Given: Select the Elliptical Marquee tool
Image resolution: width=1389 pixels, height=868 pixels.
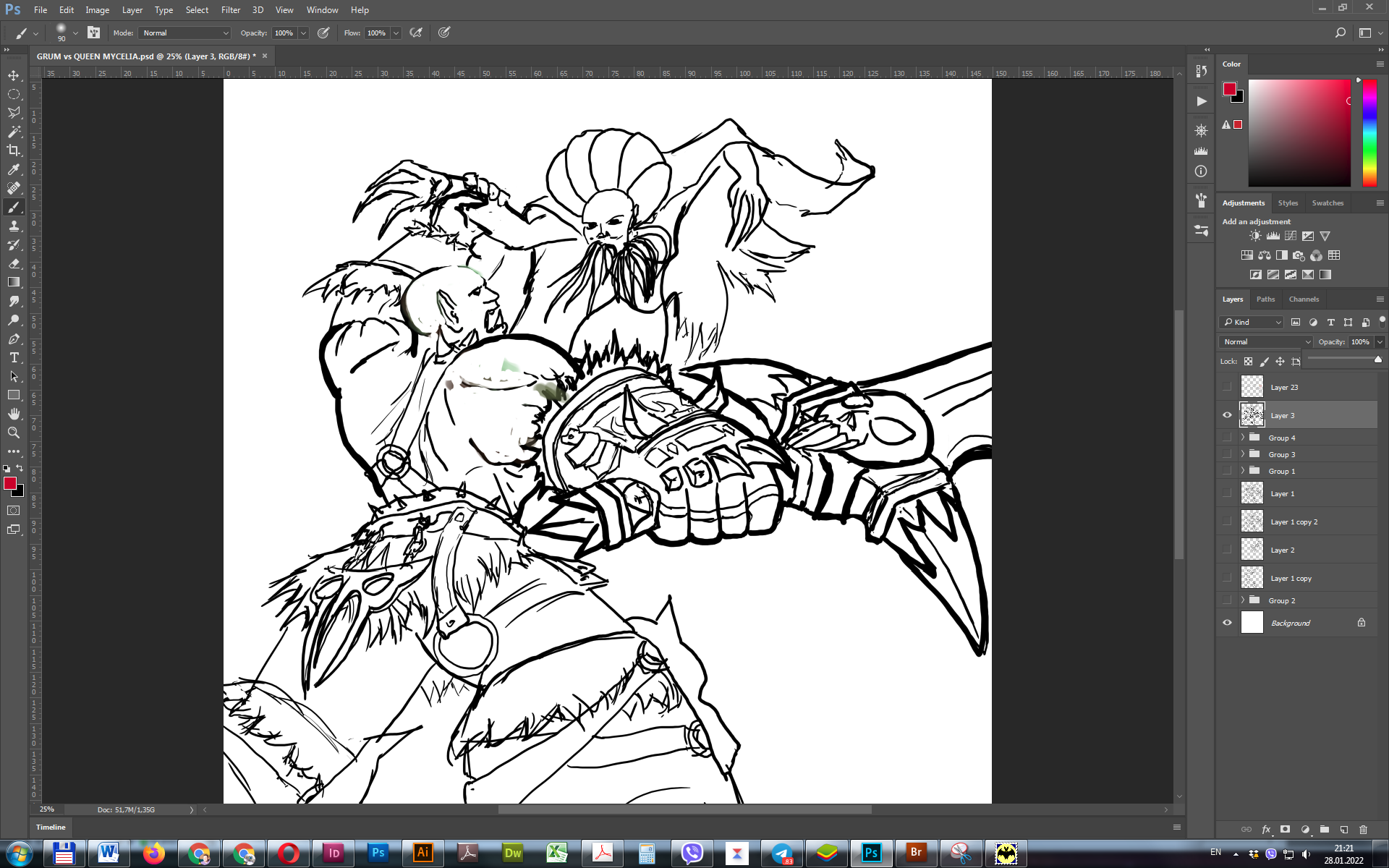Looking at the screenshot, I should point(14,94).
